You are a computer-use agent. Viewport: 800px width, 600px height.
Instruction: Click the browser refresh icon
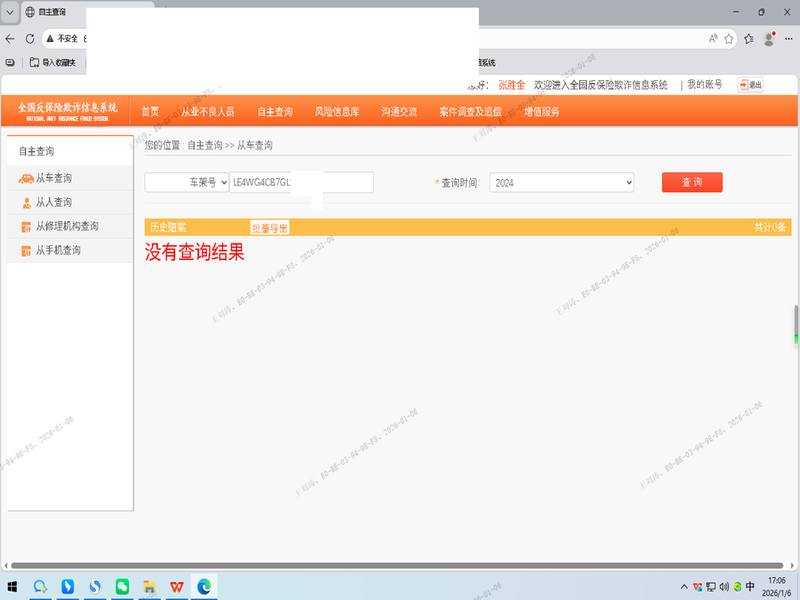pyautogui.click(x=30, y=39)
